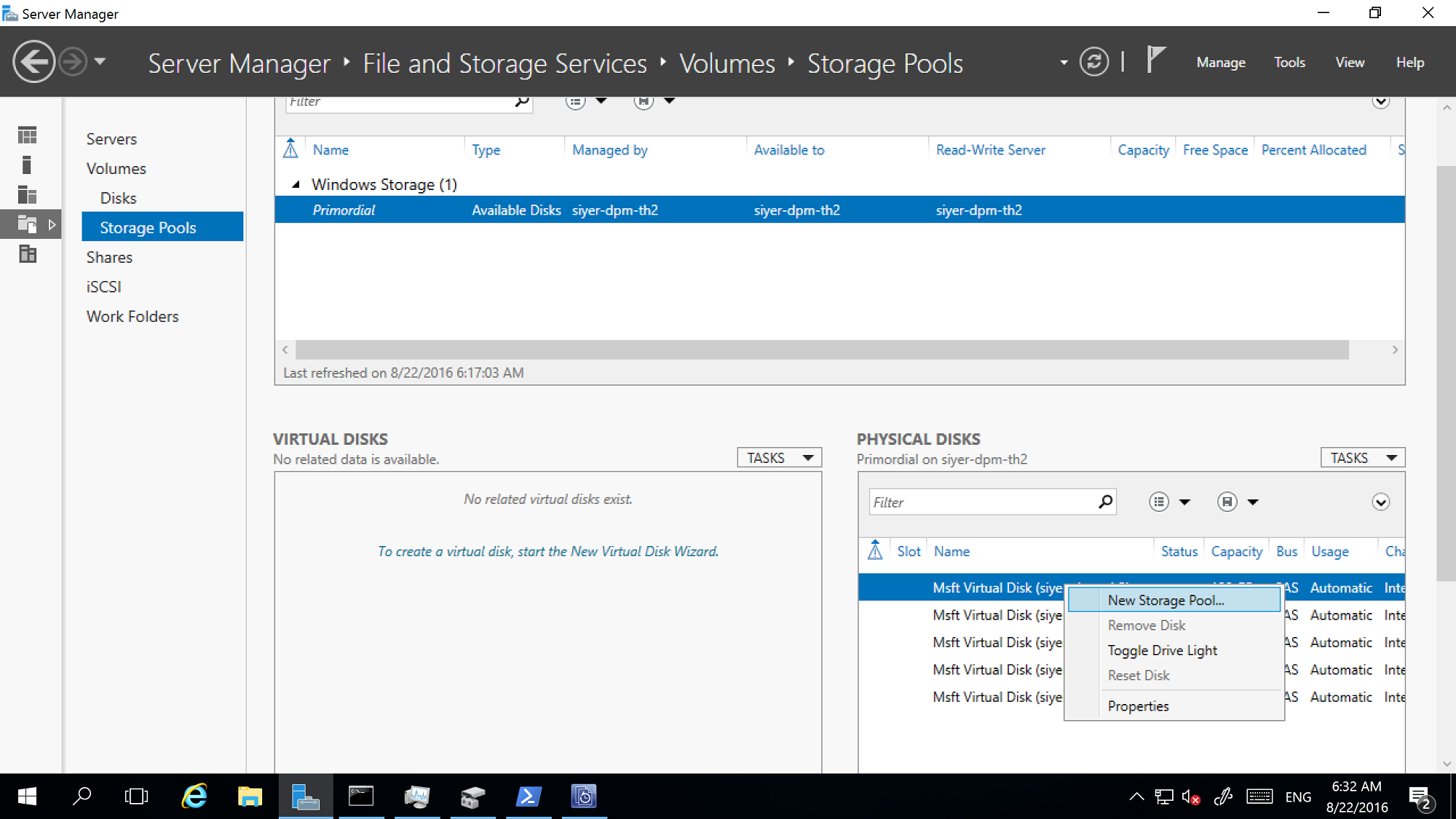Click New Storage Pool context menu item
Screen dimensions: 1456x819
1166,600
